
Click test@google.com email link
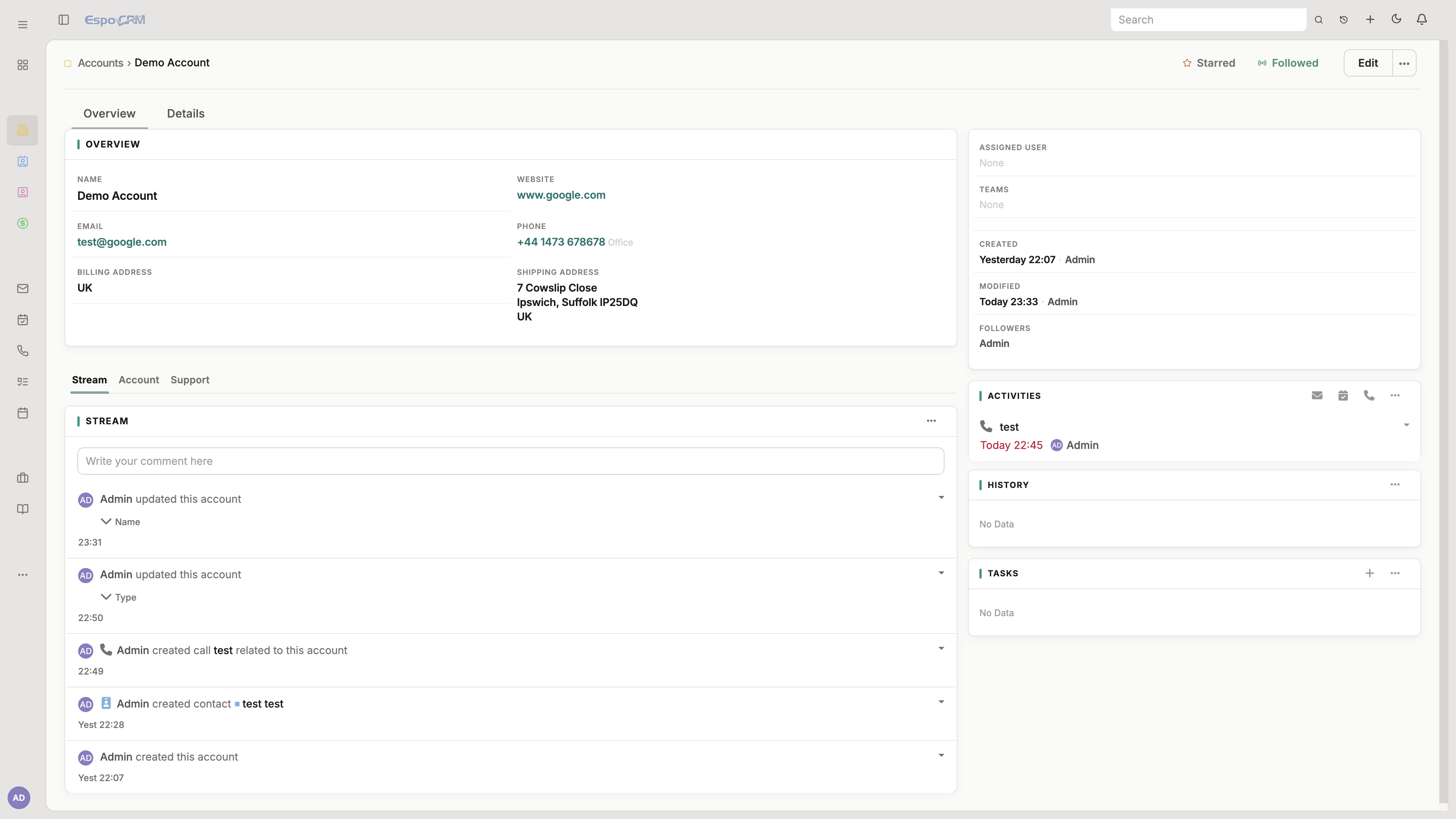pyautogui.click(x=121, y=242)
